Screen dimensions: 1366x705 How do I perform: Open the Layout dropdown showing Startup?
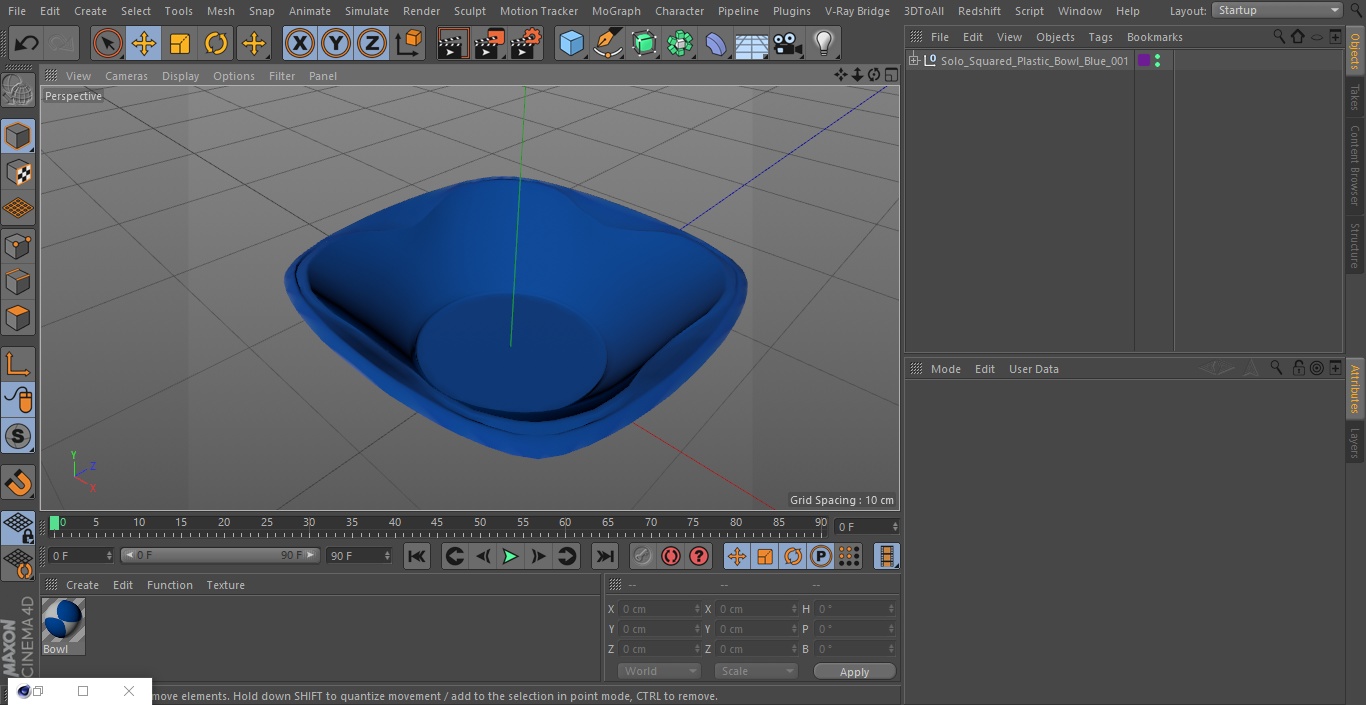1278,10
